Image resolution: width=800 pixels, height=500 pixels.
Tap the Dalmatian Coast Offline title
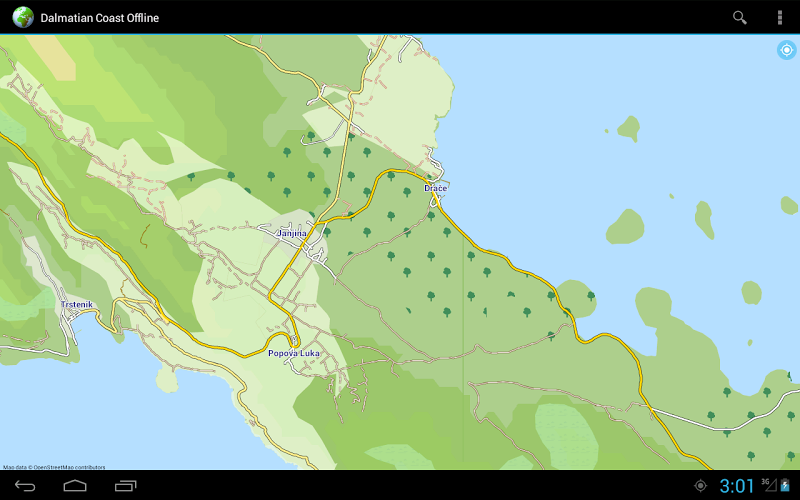pos(99,18)
